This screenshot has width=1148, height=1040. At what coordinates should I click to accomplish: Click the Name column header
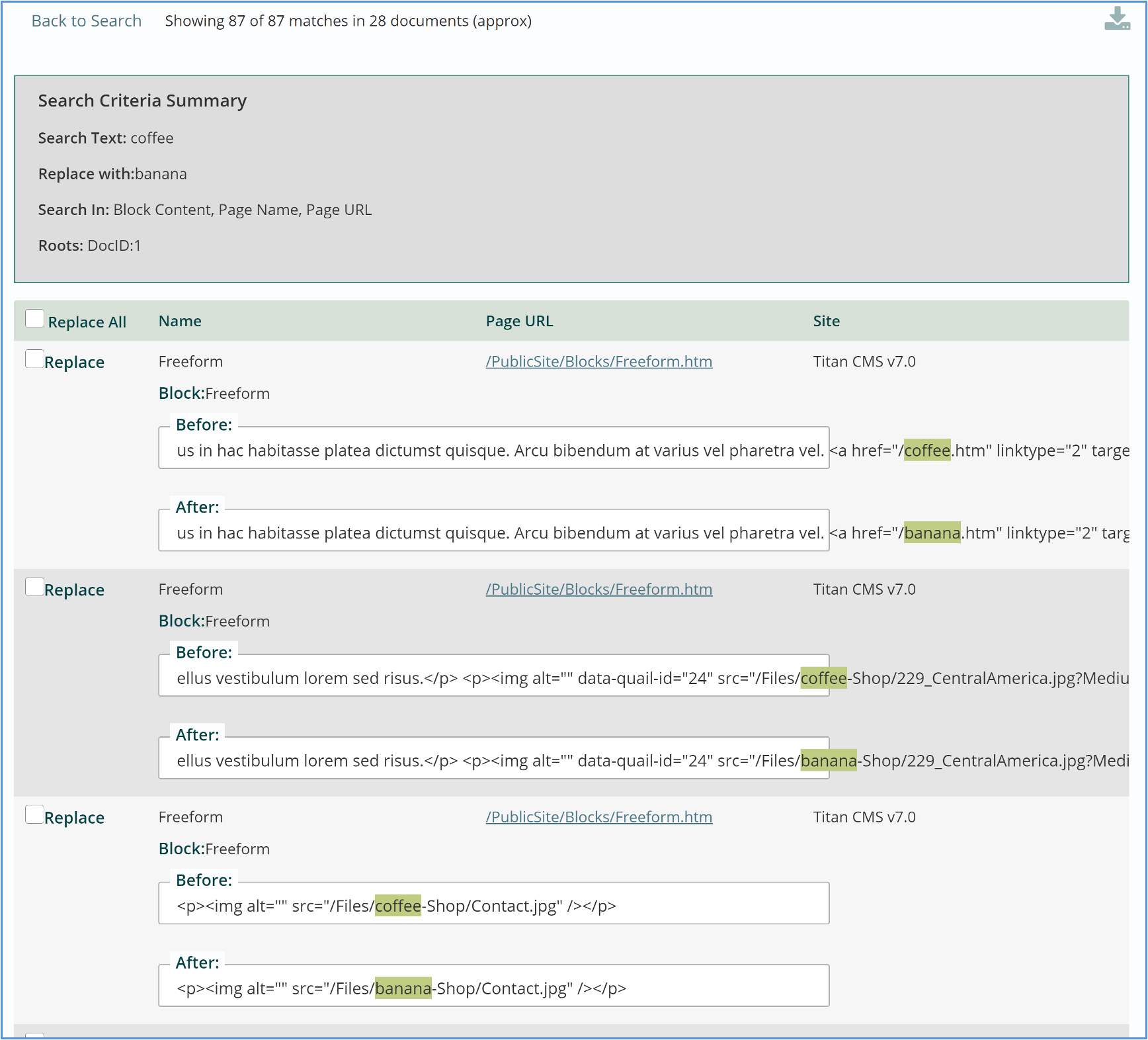(180, 322)
